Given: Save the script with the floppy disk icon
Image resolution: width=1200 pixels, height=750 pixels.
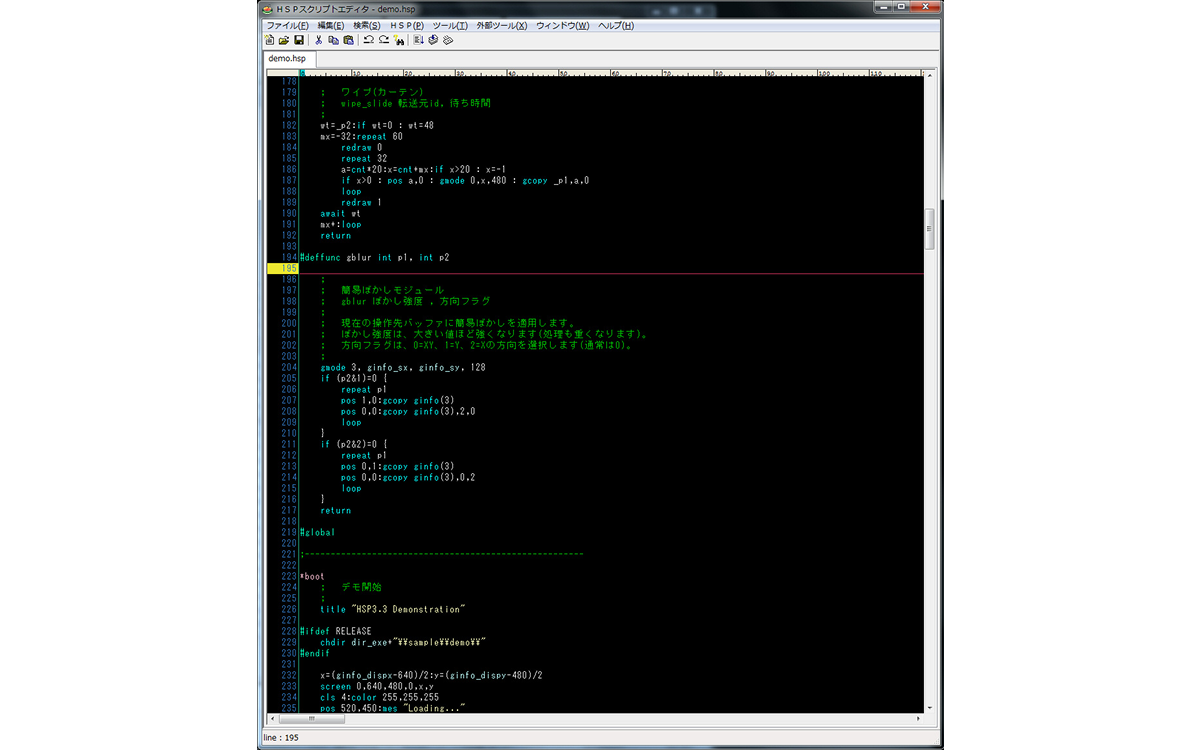Looking at the screenshot, I should coord(299,40).
